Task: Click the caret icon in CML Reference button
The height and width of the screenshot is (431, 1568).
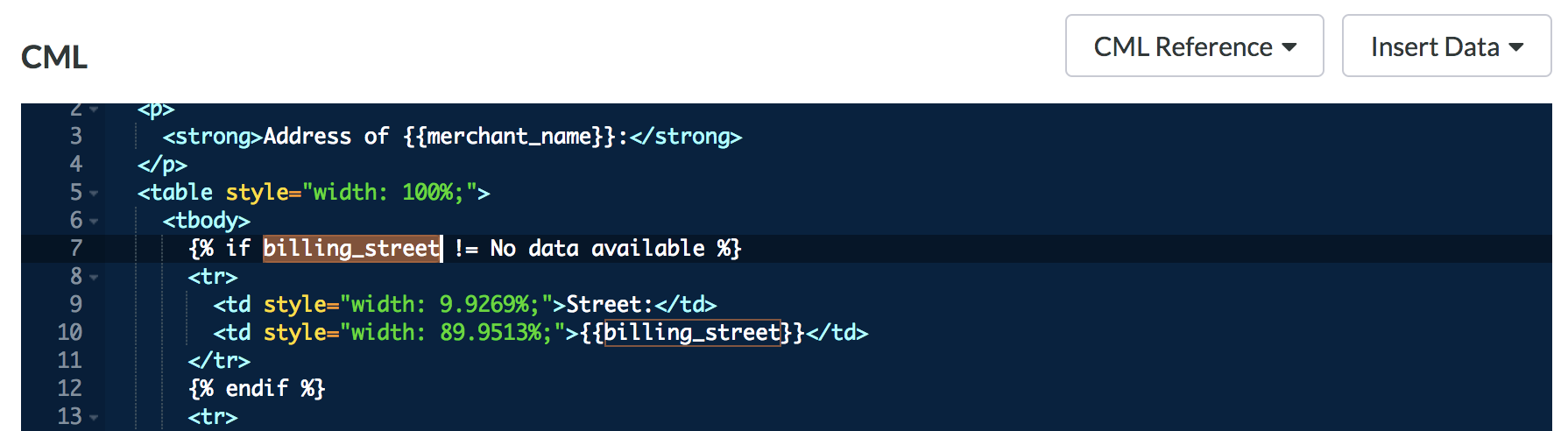Action: [x=1289, y=47]
